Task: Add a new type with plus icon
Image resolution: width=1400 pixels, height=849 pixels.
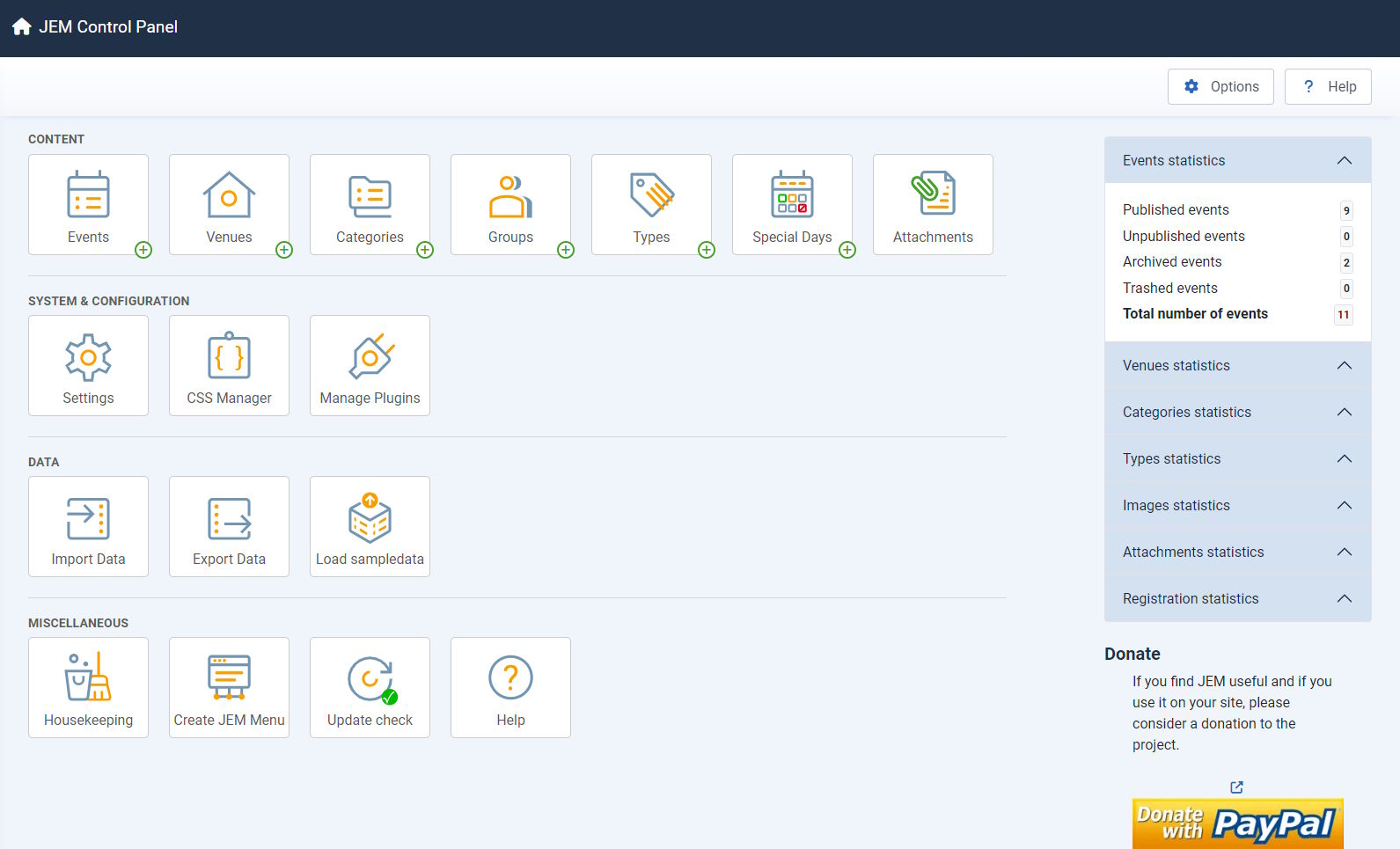Action: pyautogui.click(x=707, y=250)
